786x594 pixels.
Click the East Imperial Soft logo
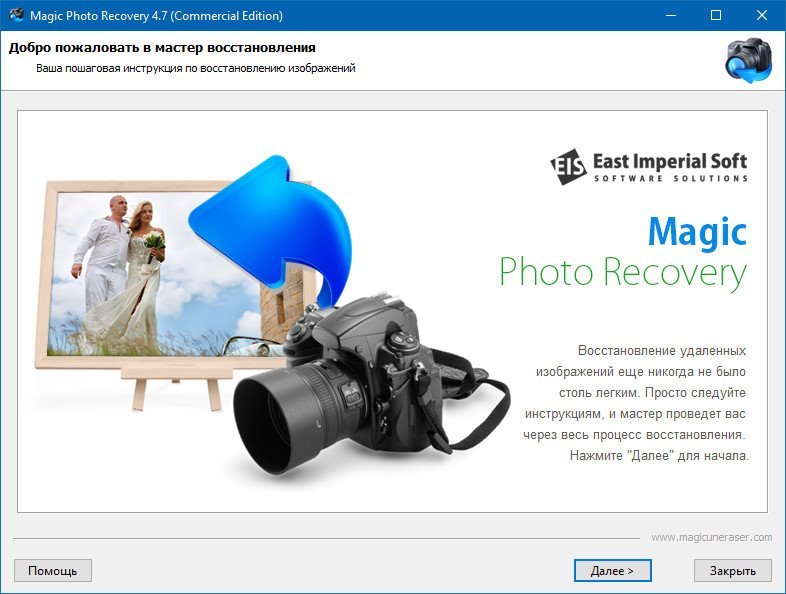coord(649,167)
